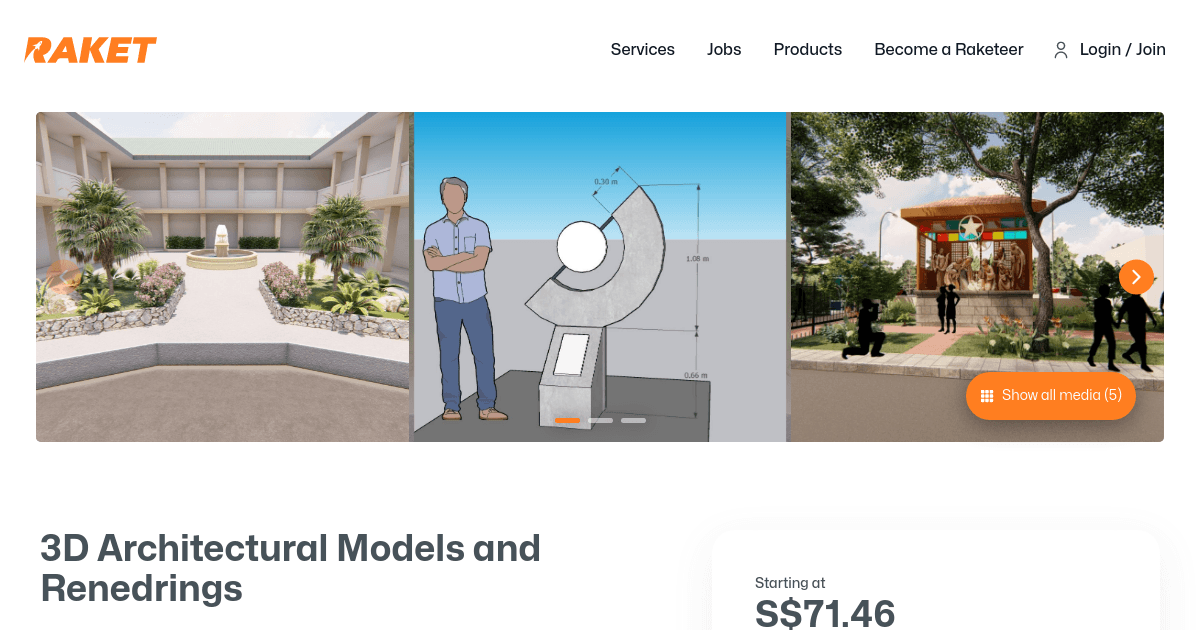Click the RAKET logo
This screenshot has width=1200, height=630.
point(91,50)
